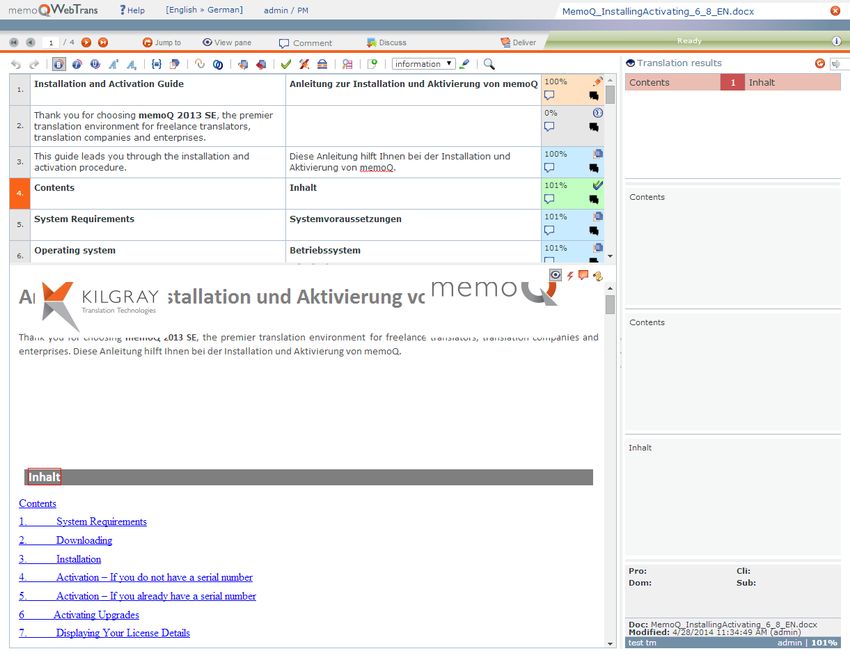Image resolution: width=850 pixels, height=658 pixels.
Task: Go to the next page
Action: click(x=86, y=42)
